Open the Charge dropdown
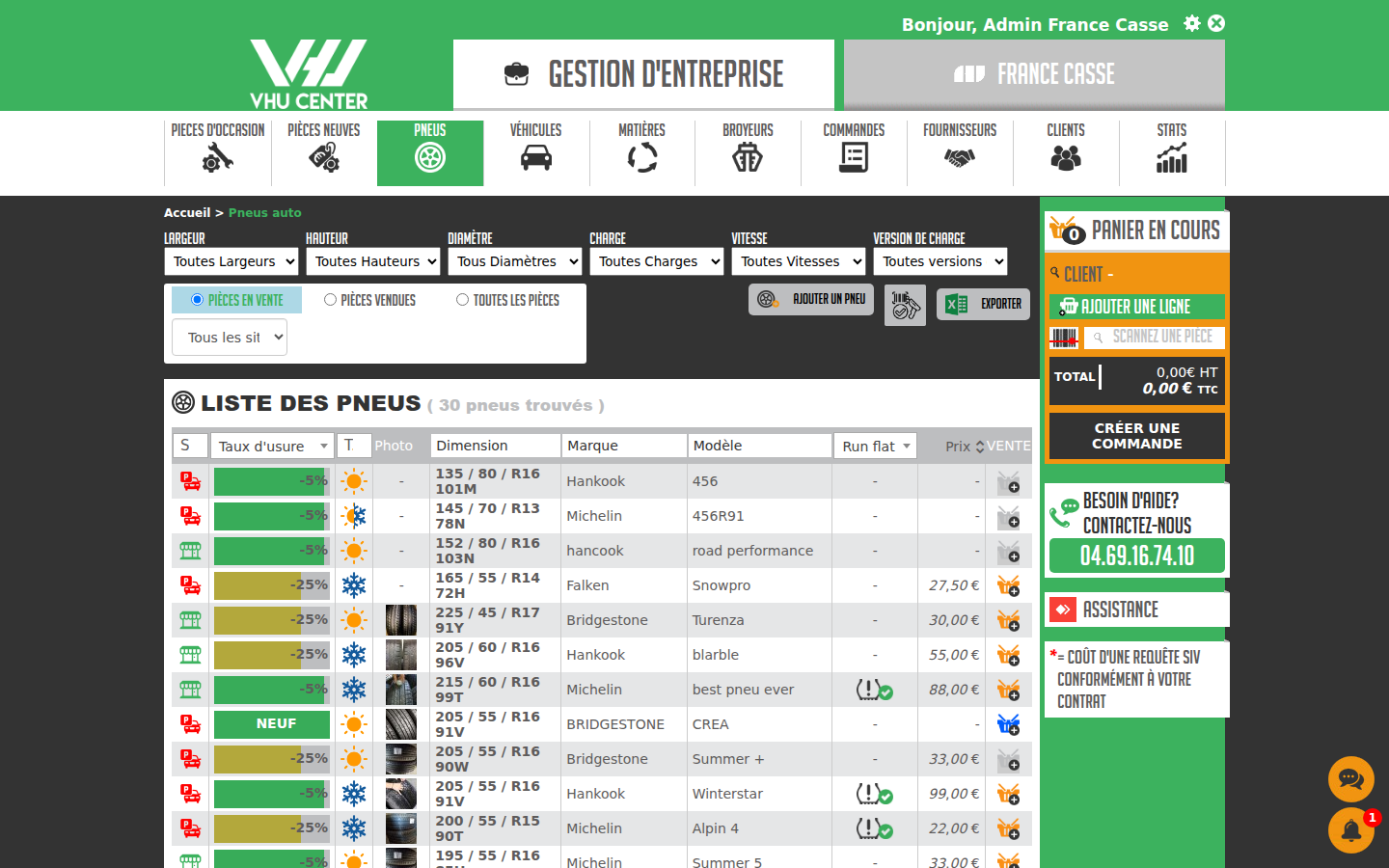Screen dimensions: 1389x868 tap(656, 261)
